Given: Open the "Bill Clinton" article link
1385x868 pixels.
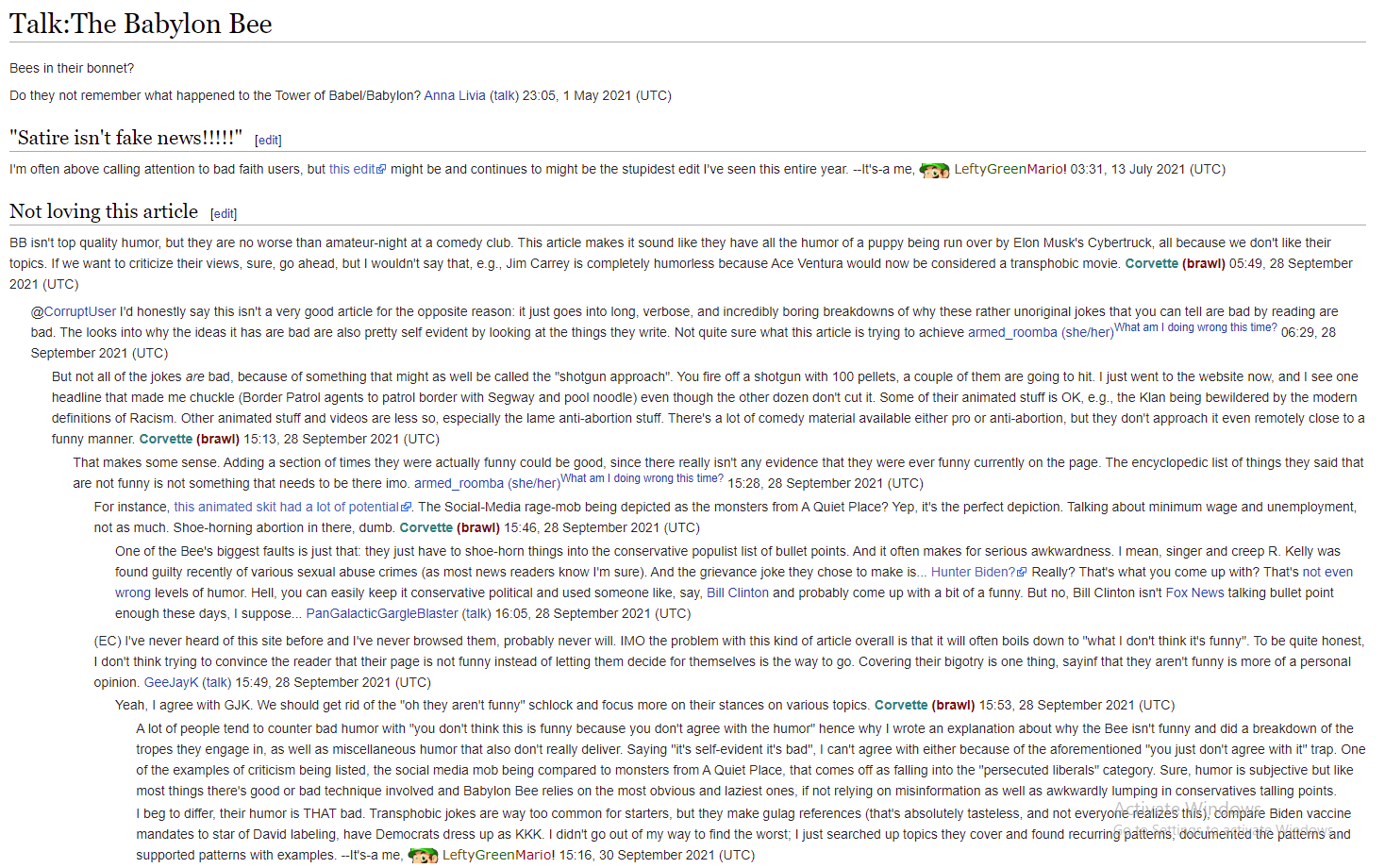Looking at the screenshot, I should click(x=738, y=593).
